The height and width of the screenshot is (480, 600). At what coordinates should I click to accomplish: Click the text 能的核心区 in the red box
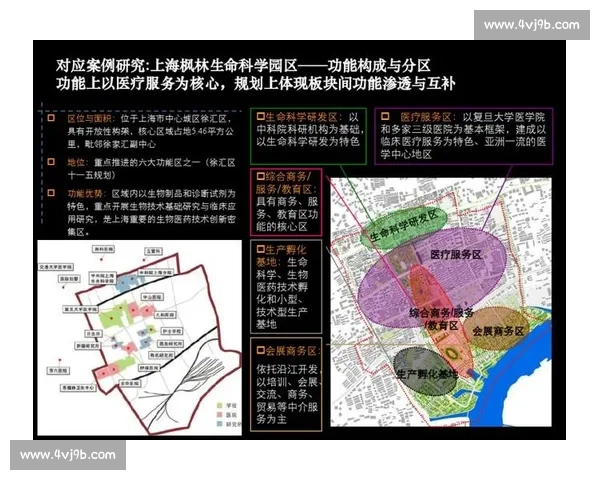[282, 226]
